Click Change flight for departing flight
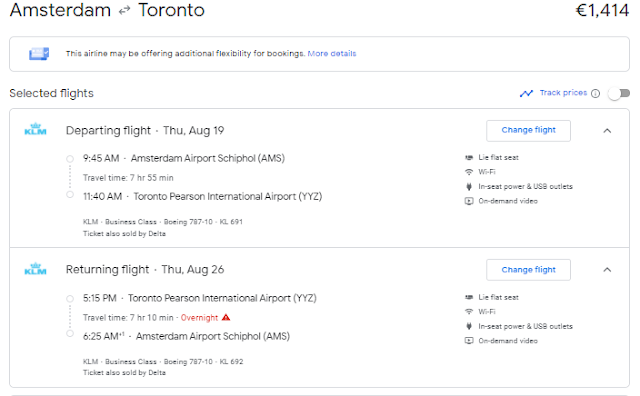 tap(528, 131)
